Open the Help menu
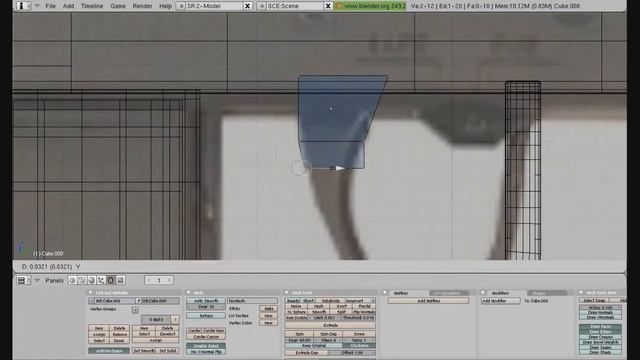 (x=165, y=6)
